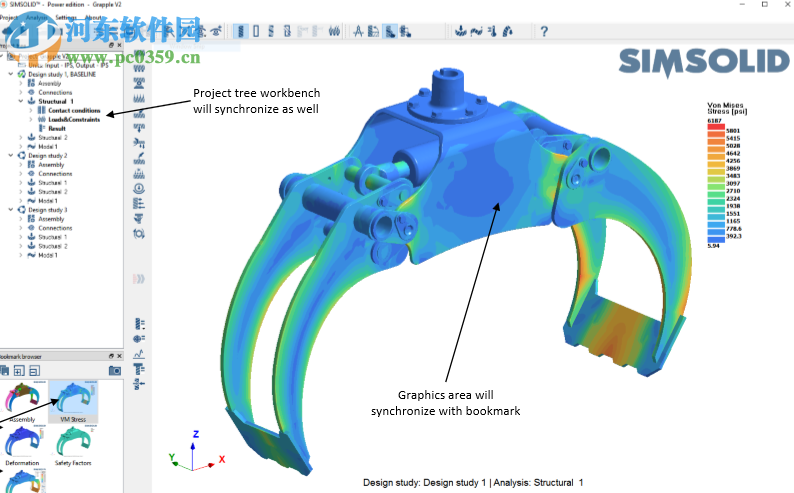The image size is (794, 493).
Task: Click the pen over springs icon in vertical toolbar
Action: pos(139,158)
